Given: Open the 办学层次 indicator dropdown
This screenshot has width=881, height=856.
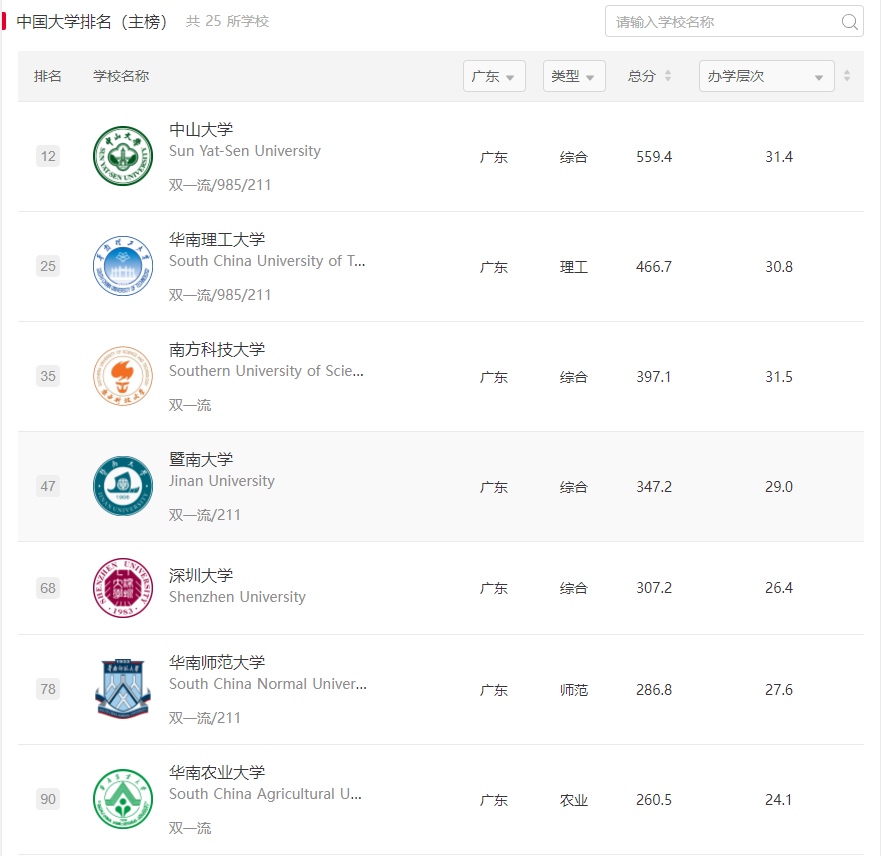Looking at the screenshot, I should coord(766,76).
